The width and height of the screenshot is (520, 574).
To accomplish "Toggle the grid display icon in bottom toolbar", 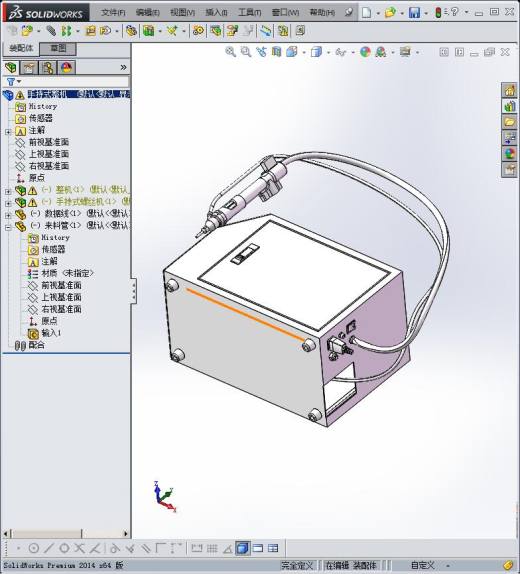I will coord(212,548).
